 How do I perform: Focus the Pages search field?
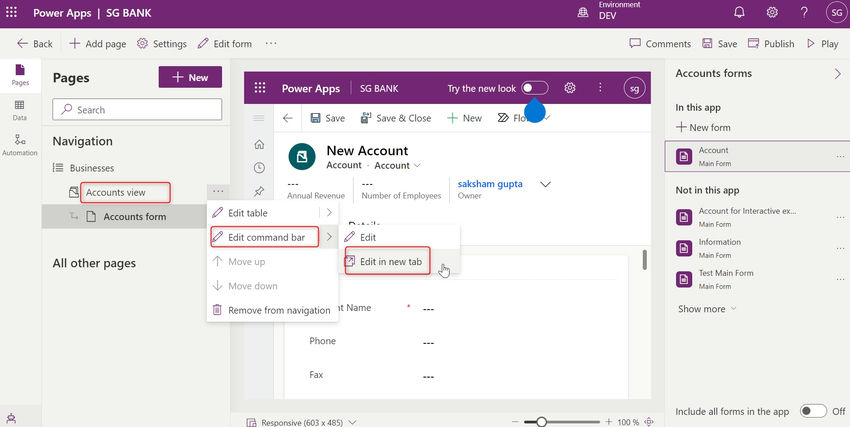137,109
